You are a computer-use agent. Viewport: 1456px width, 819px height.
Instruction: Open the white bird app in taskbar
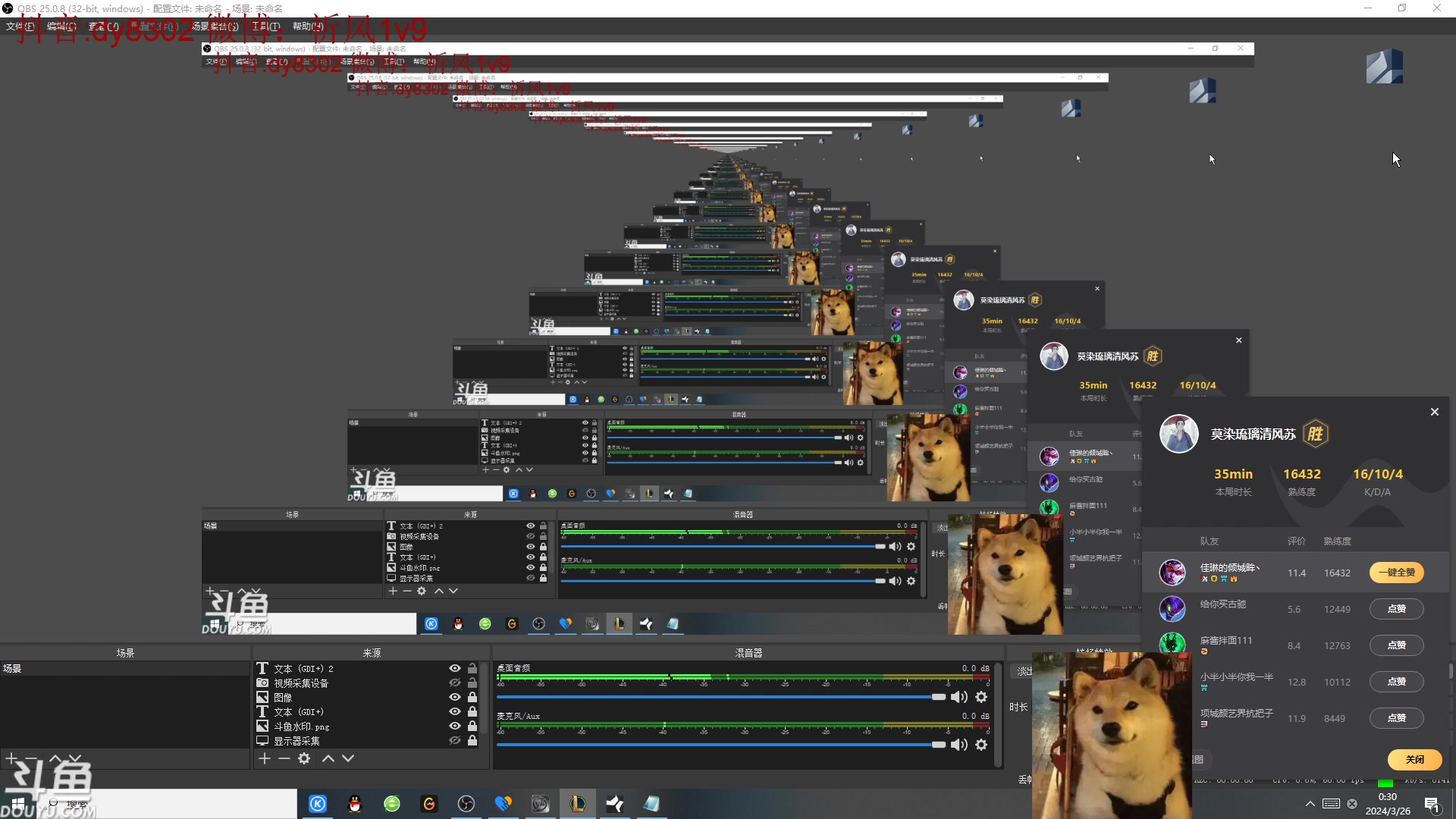pyautogui.click(x=615, y=804)
